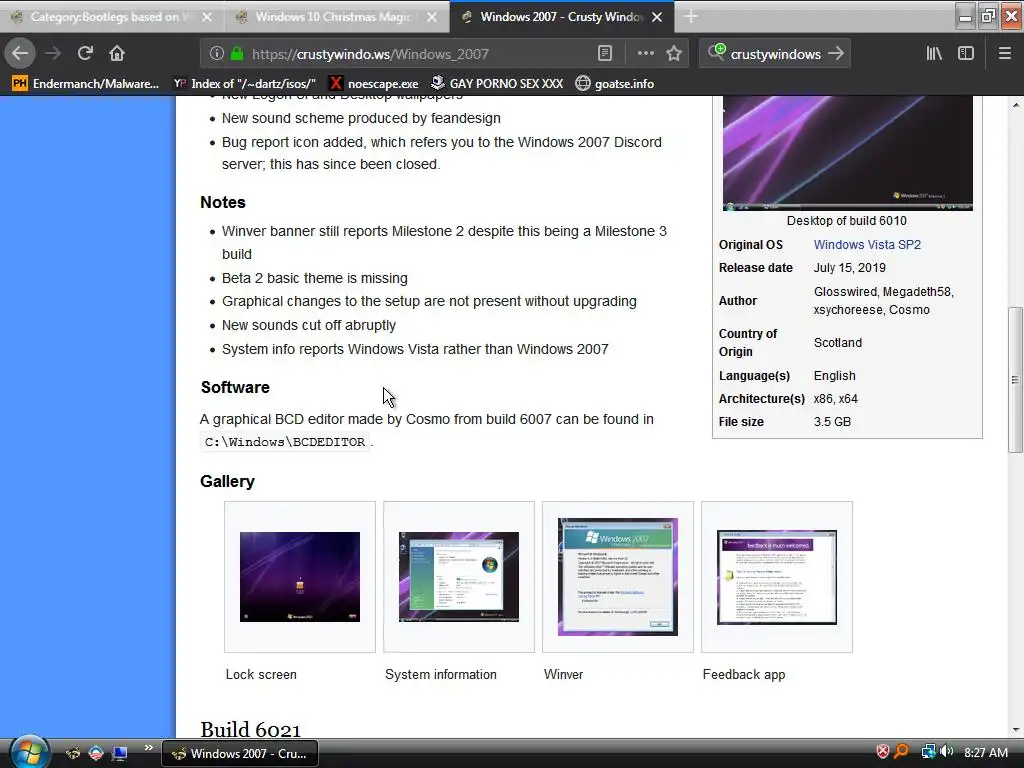Click the forward navigation arrow
Screen dimensions: 1024x768
[x=53, y=53]
